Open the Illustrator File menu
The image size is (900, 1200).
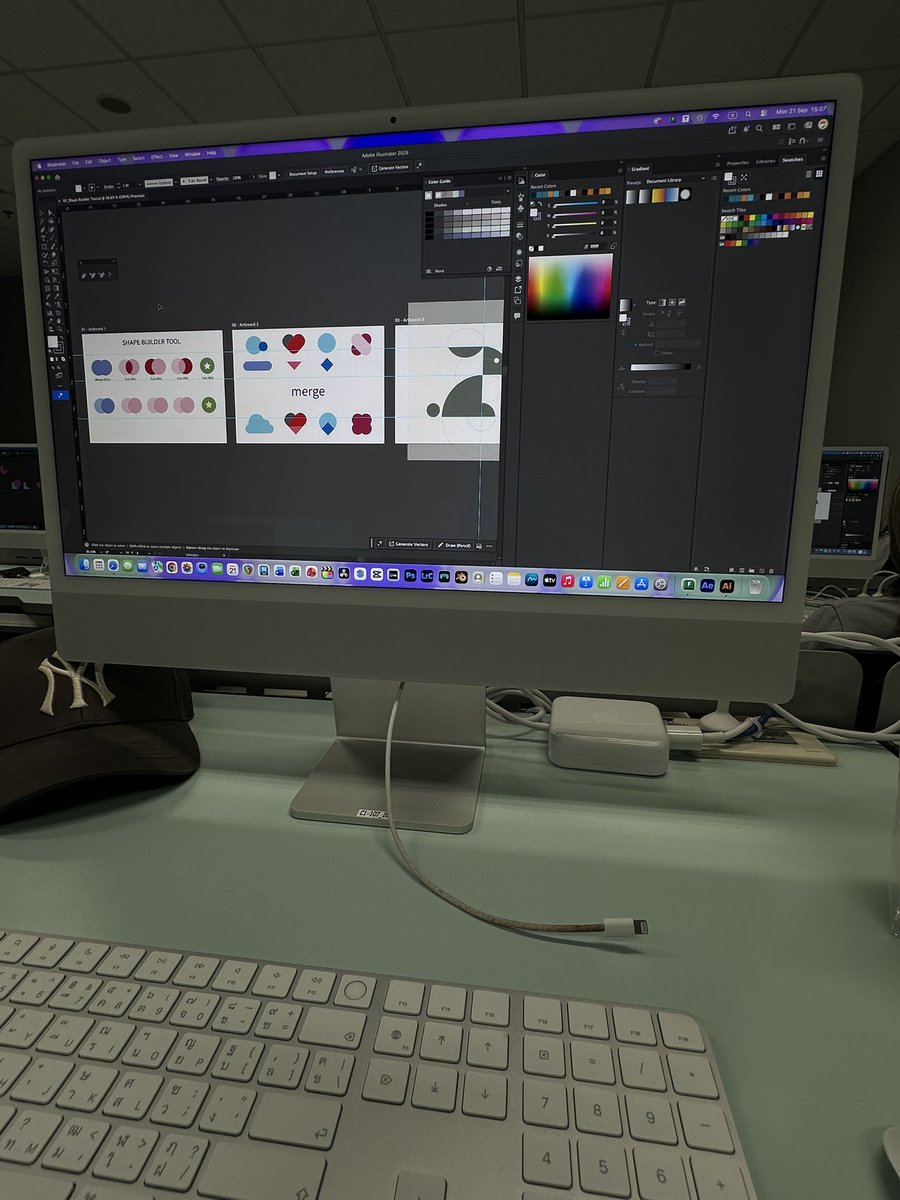[75, 162]
